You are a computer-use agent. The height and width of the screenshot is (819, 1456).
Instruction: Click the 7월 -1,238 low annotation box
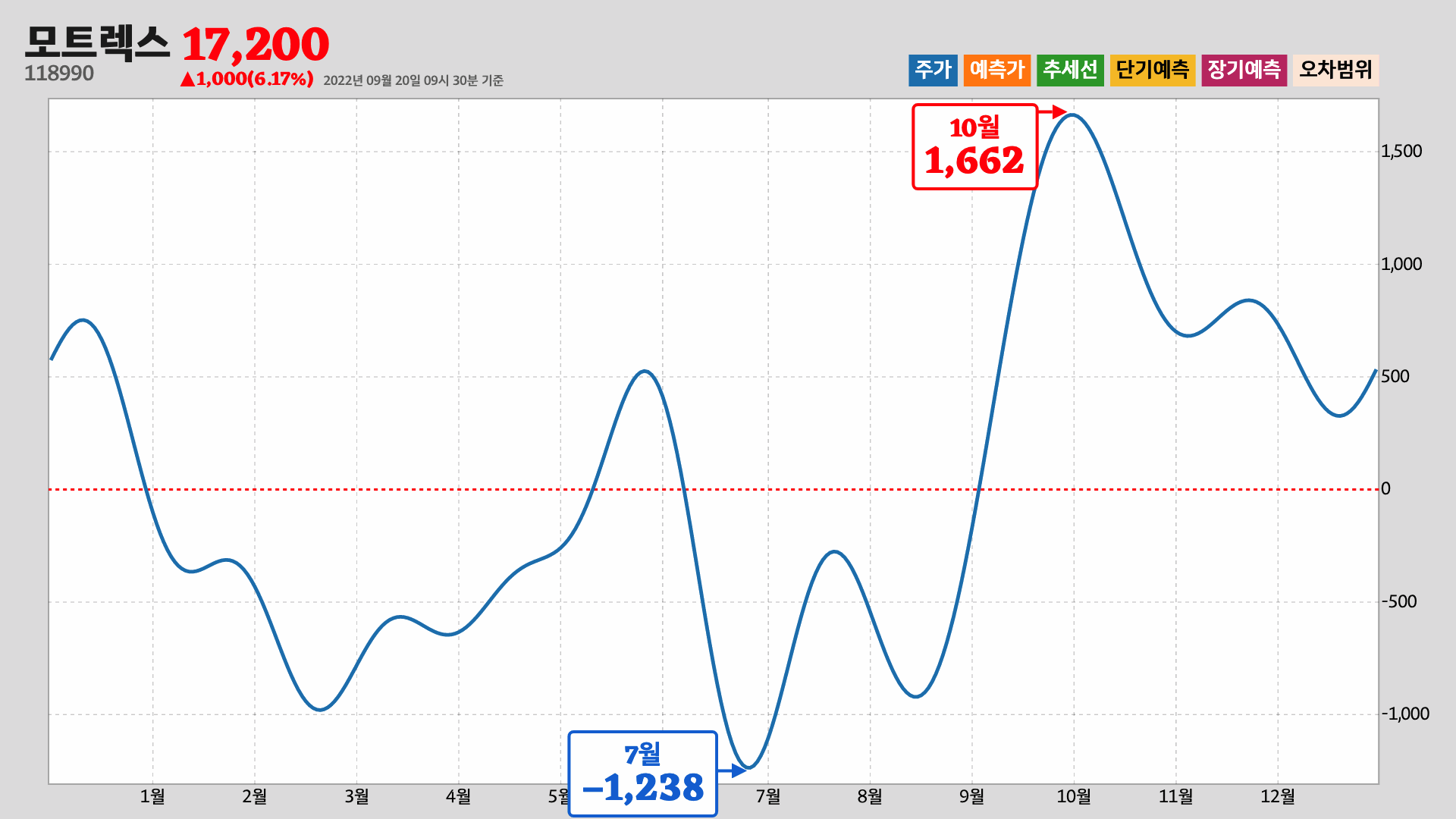pos(642,773)
